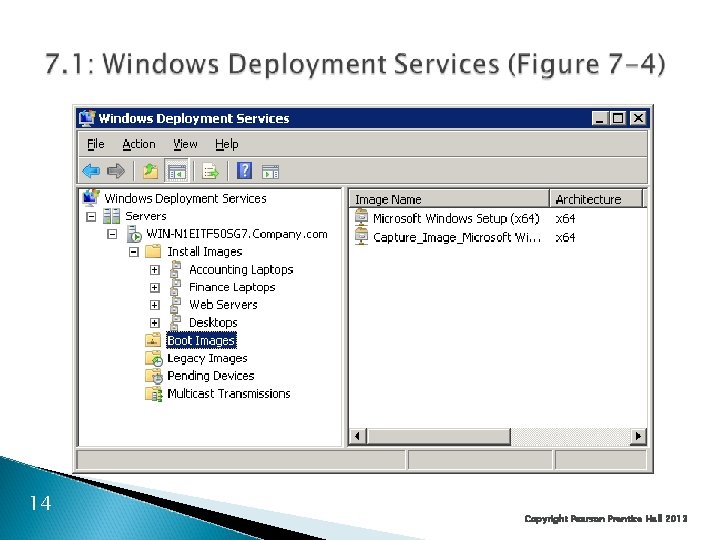Image resolution: width=720 pixels, height=540 pixels.
Task: Expand the Accounting Laptops group
Action: [x=155, y=270]
